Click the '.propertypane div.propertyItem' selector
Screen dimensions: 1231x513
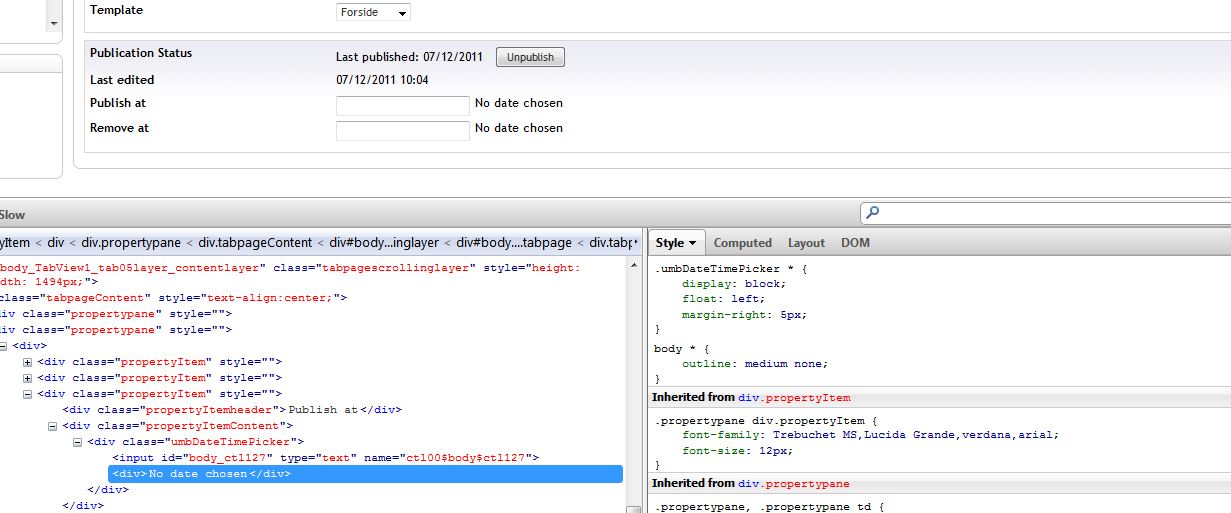(x=758, y=421)
